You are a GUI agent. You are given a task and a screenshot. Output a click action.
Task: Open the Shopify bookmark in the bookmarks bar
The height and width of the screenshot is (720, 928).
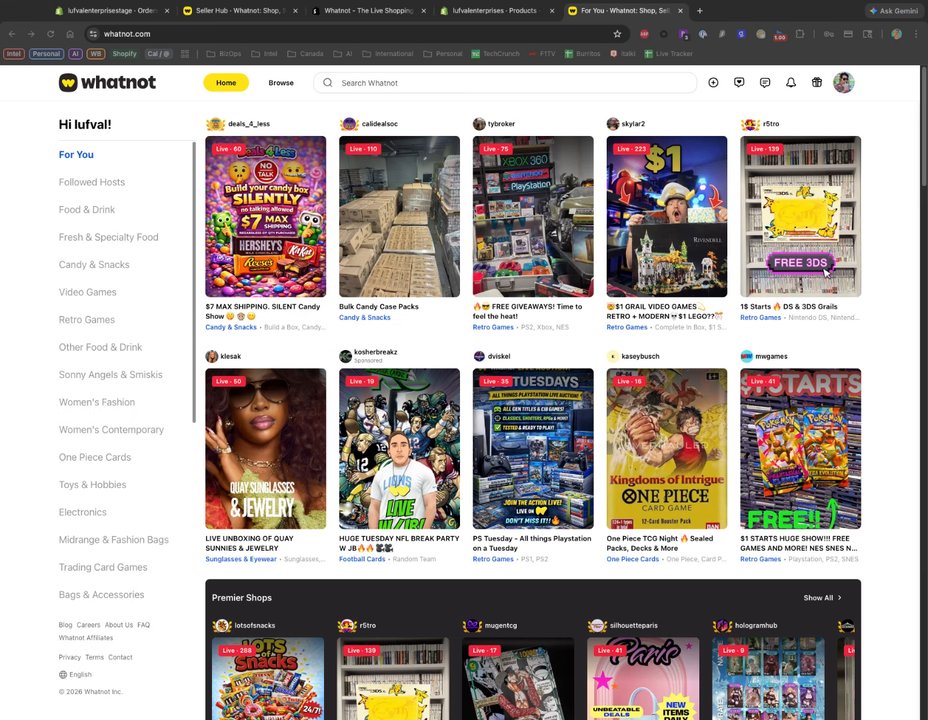[x=124, y=54]
